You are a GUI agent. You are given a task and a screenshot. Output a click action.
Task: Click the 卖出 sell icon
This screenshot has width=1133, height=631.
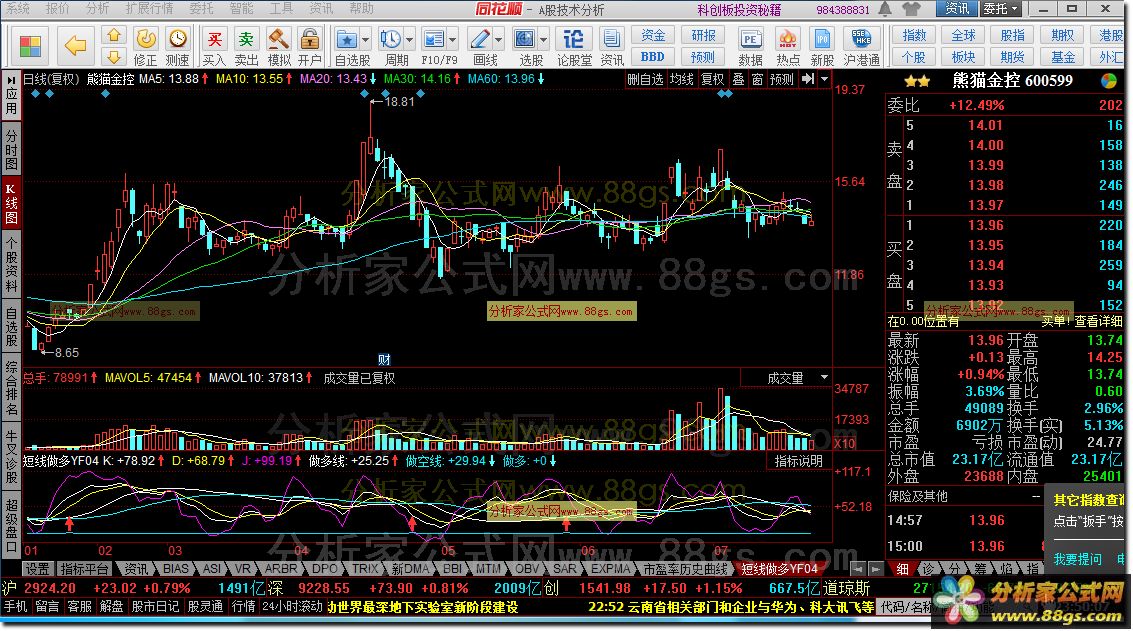[246, 46]
